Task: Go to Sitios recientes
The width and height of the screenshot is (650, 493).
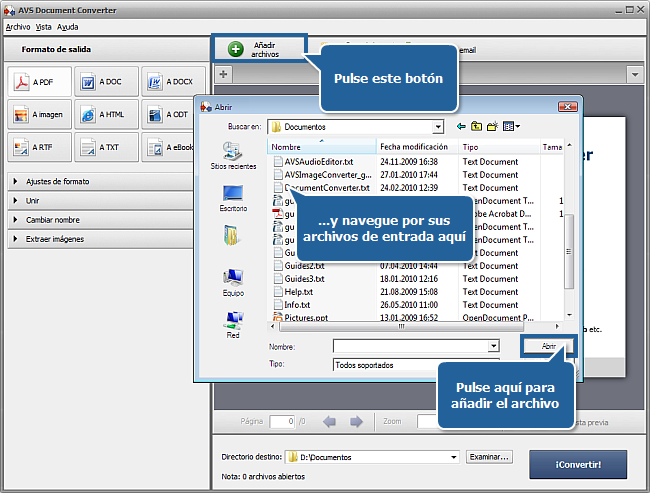Action: (x=233, y=156)
